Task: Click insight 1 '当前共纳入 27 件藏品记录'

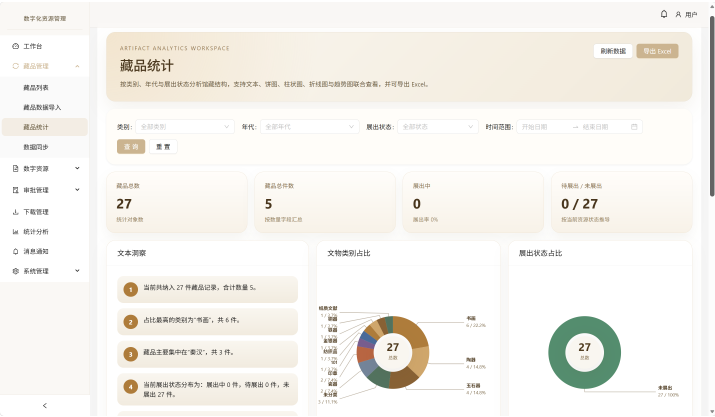Action: 207,289
